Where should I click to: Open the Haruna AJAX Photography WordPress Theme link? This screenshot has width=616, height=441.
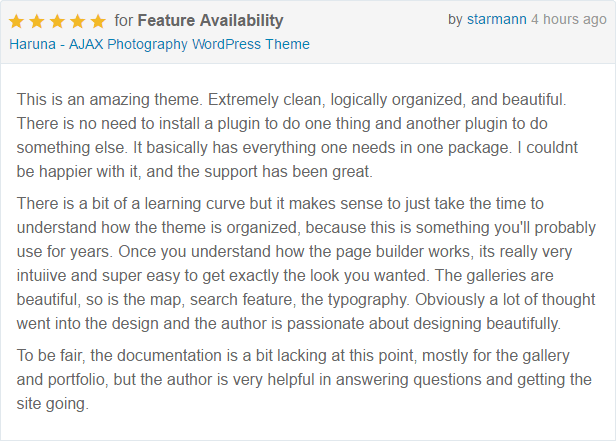[x=160, y=44]
